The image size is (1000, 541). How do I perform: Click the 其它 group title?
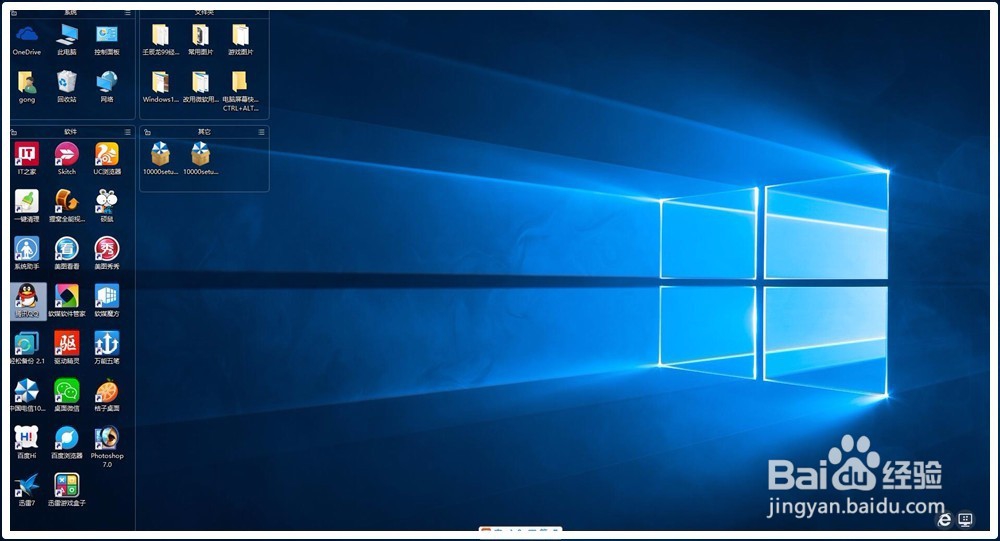coord(204,132)
